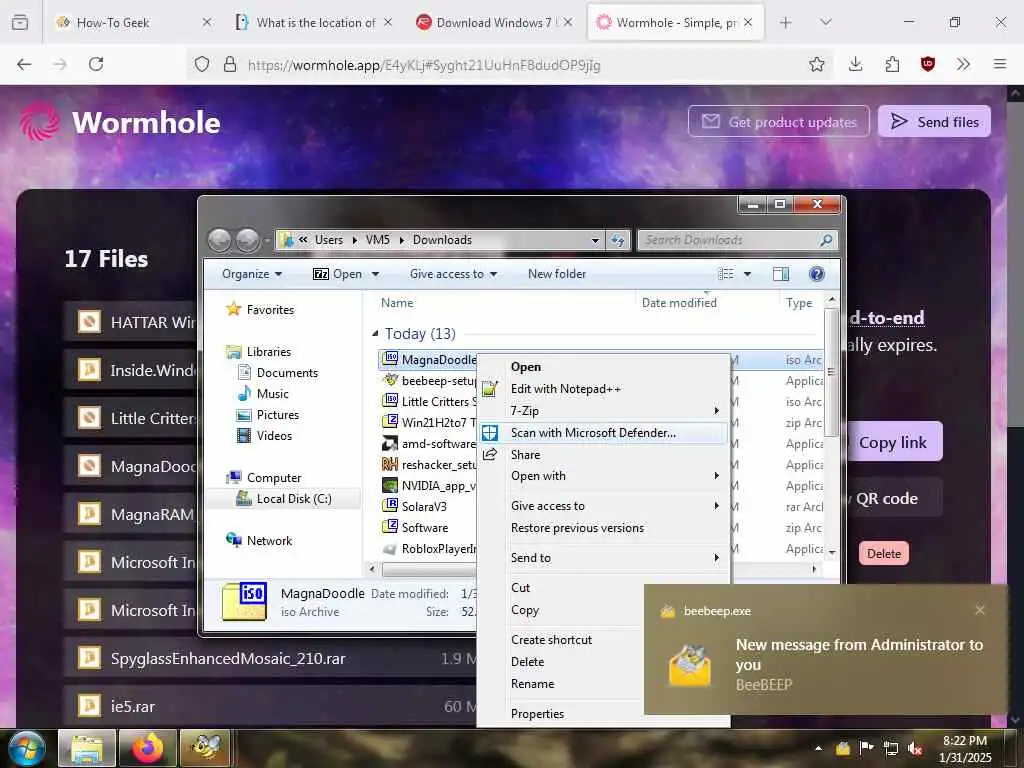Image resolution: width=1024 pixels, height=768 pixels.
Task: Open Firefox View icon at tab strip left
Action: (20, 23)
